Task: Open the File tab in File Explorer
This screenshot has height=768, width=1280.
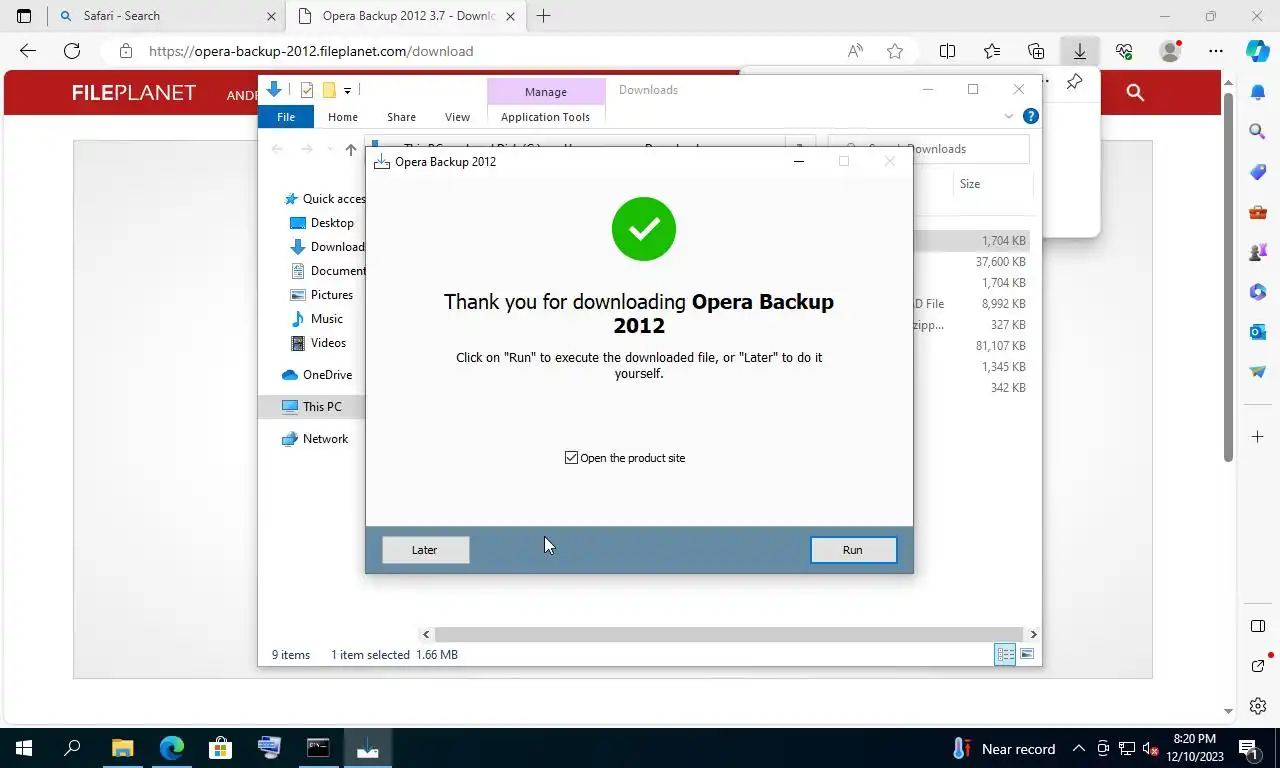Action: [286, 117]
